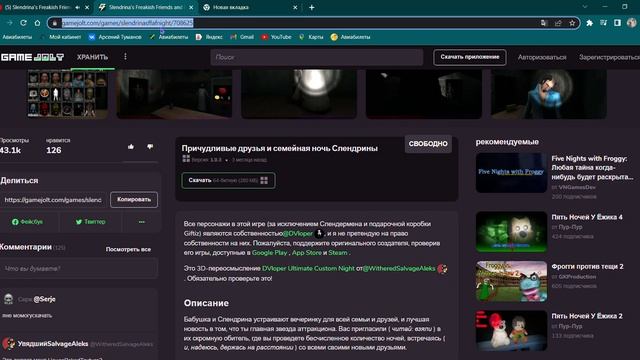The width and height of the screenshot is (640, 360).
Task: Open the VNGamesDev developer link
Action: (x=577, y=187)
